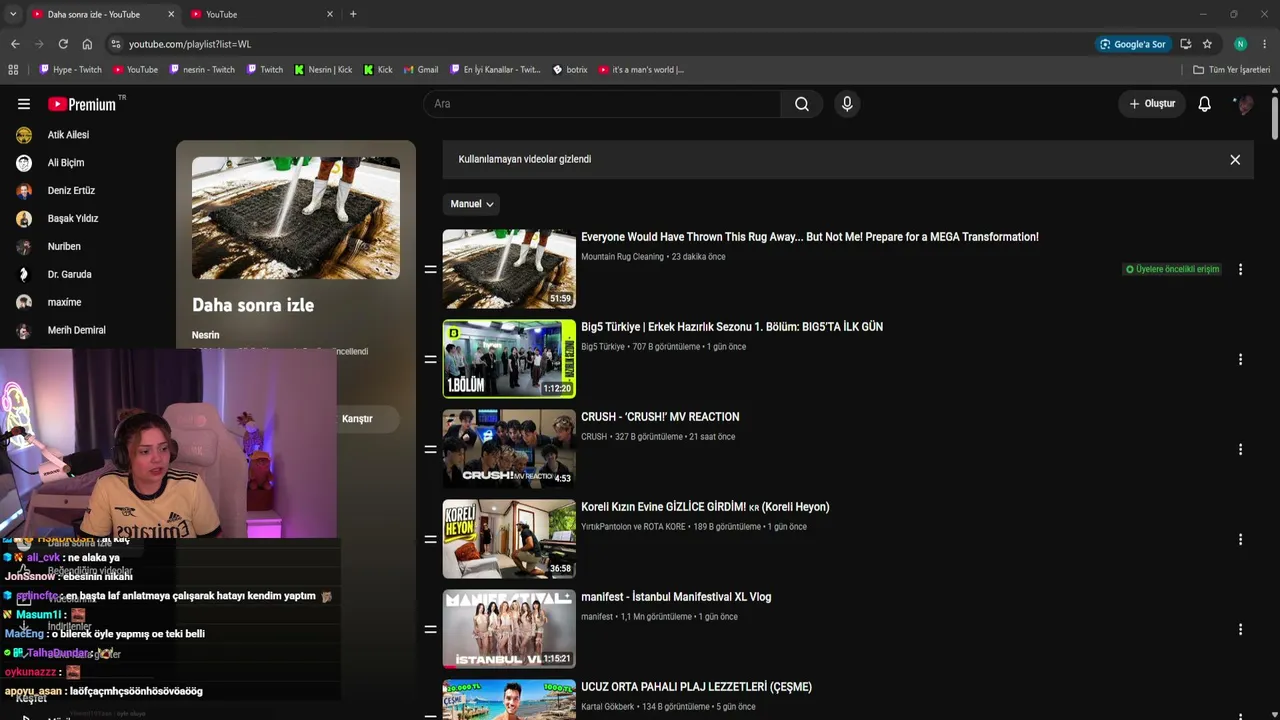The height and width of the screenshot is (720, 1280).
Task: Open Hype - Twitch bookmark
Action: (70, 70)
